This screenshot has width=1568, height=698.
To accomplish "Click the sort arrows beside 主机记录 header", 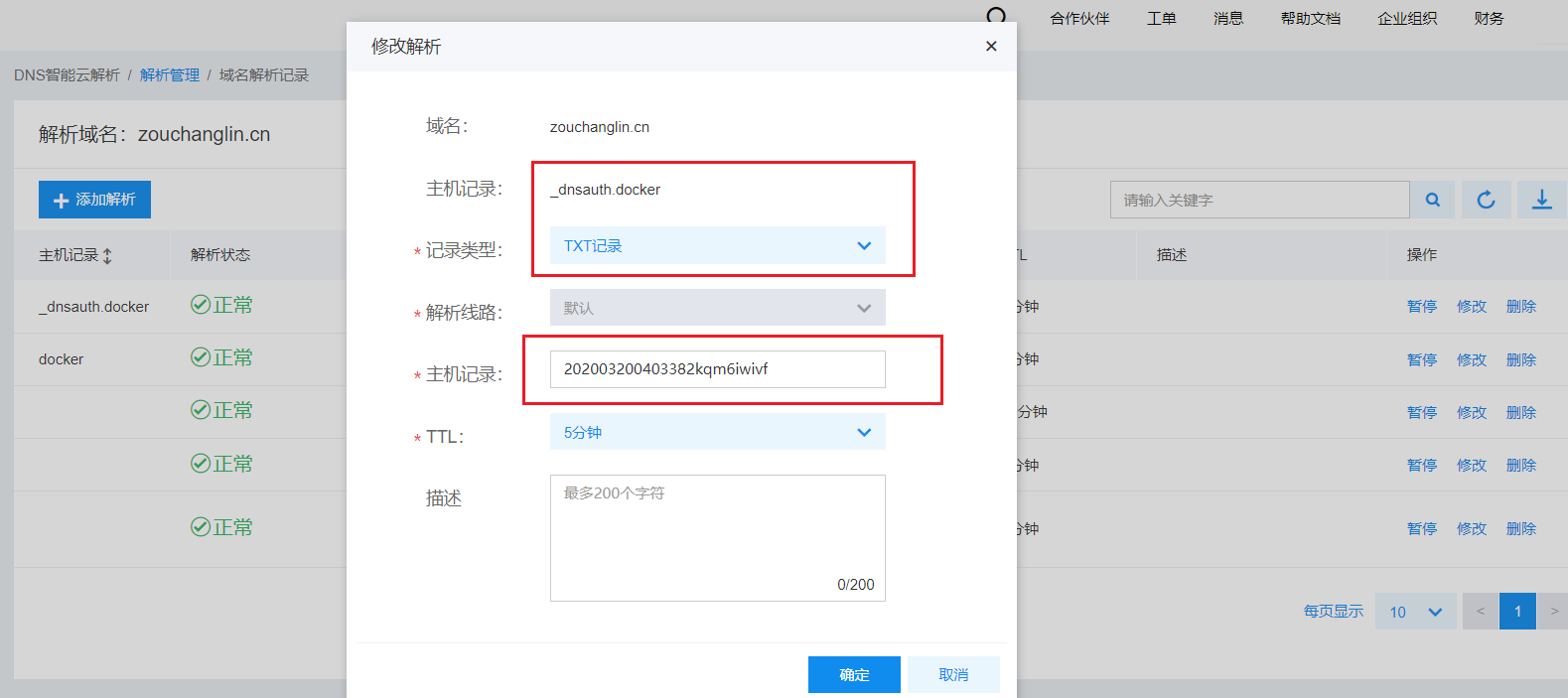I will point(107,256).
